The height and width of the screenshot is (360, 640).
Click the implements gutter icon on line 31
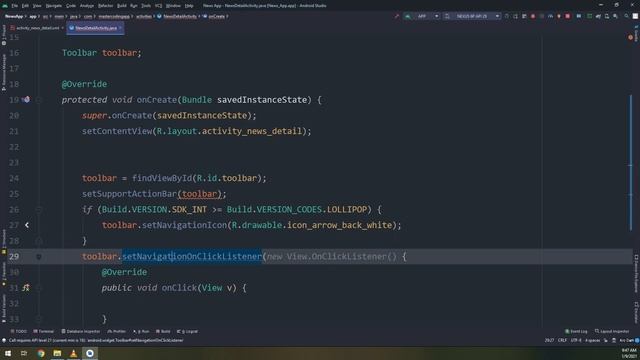pyautogui.click(x=26, y=288)
